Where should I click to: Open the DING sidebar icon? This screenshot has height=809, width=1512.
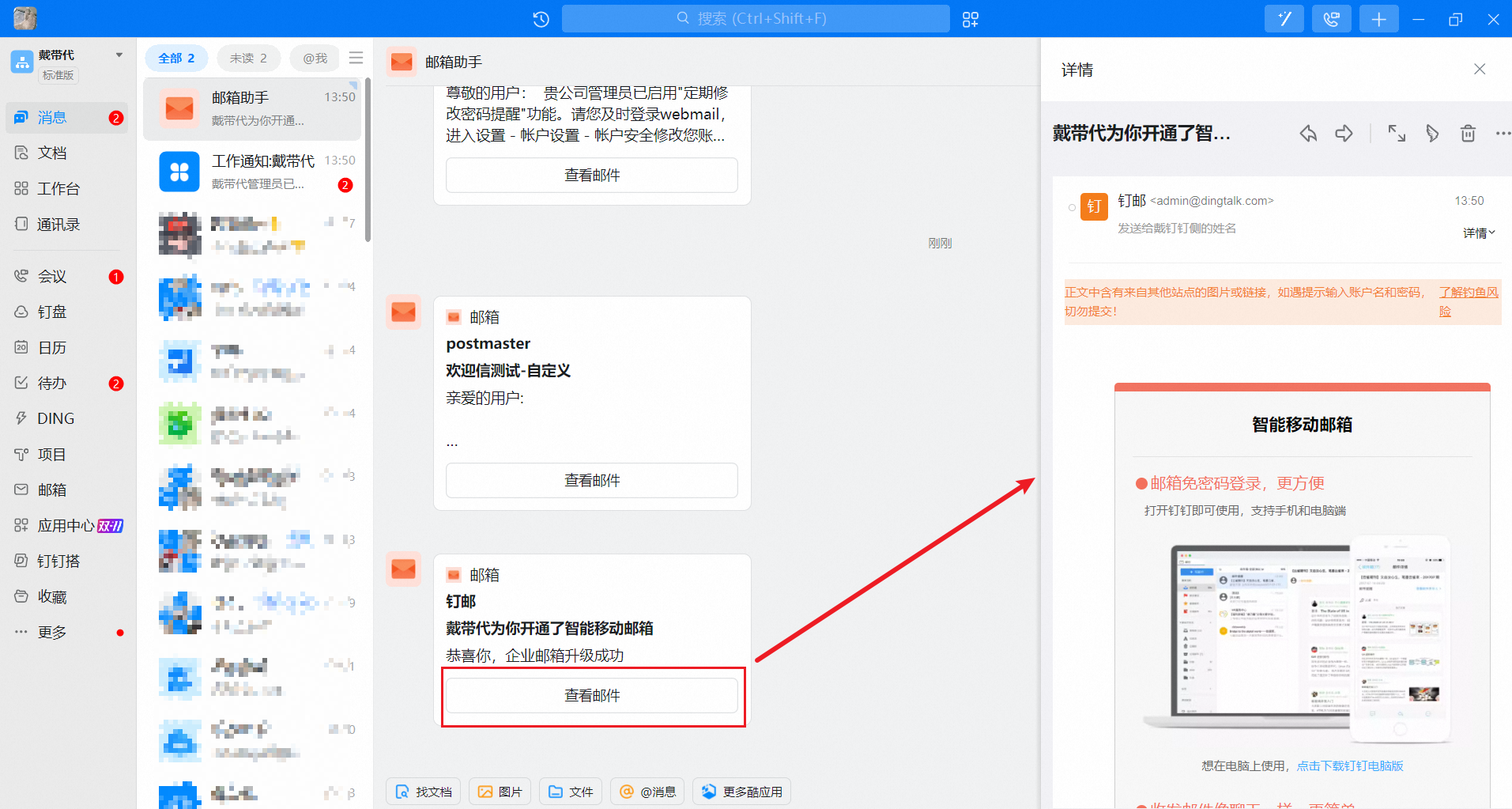tap(21, 418)
